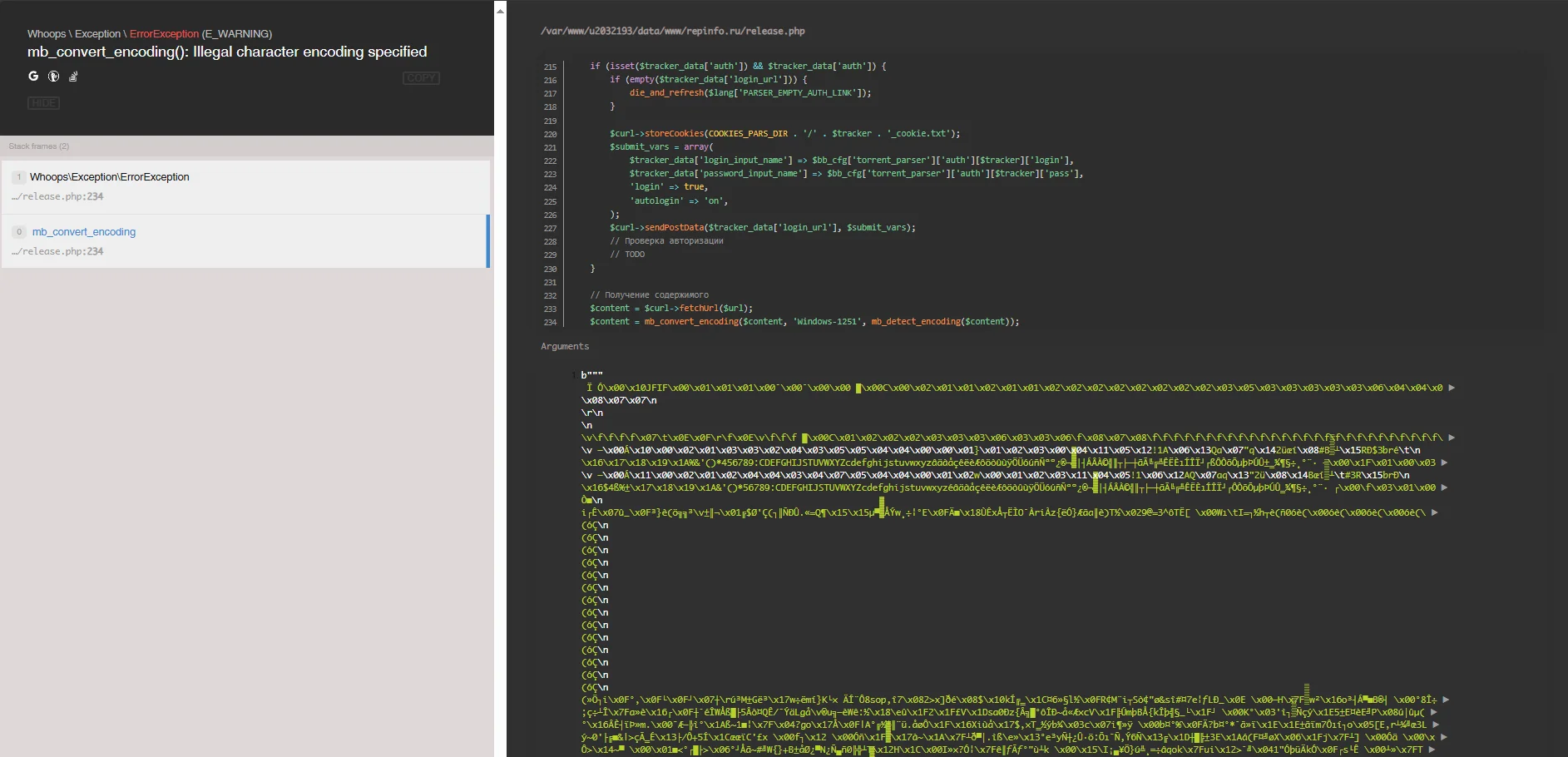Click the 'Arguments' section label
This screenshot has height=757, width=1568.
click(x=565, y=347)
